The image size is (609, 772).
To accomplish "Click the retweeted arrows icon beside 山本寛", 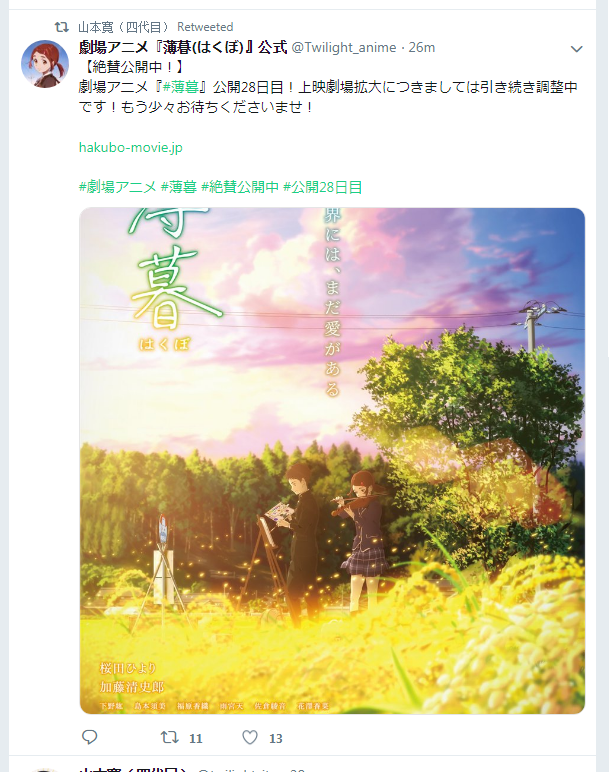I will coord(62,27).
